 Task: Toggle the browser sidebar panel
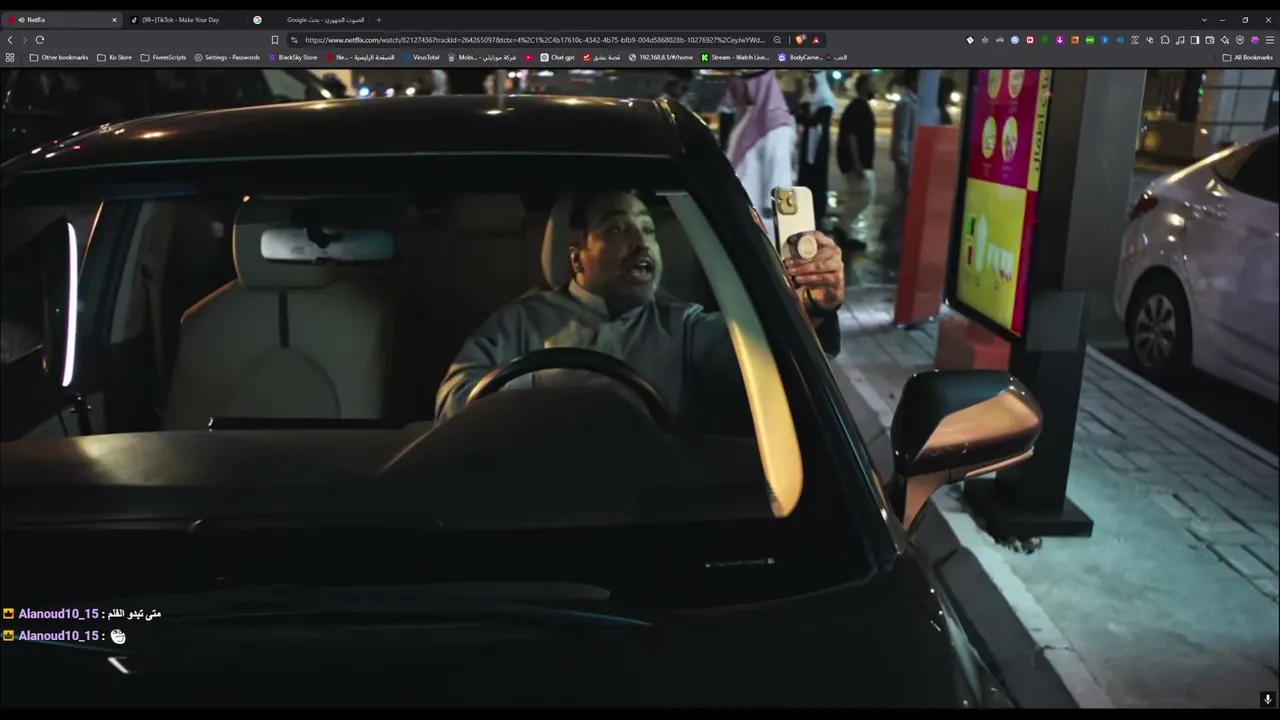[1195, 40]
